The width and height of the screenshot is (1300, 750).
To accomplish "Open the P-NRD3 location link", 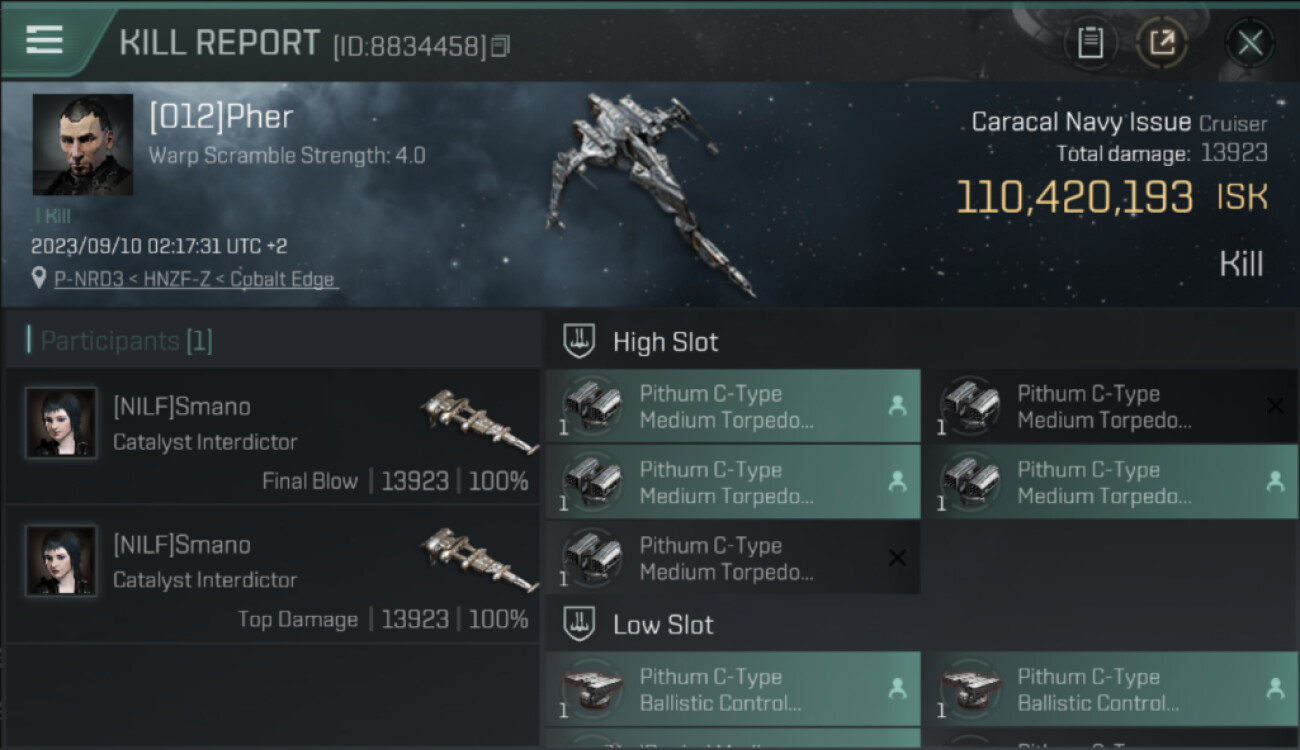I will (x=195, y=279).
